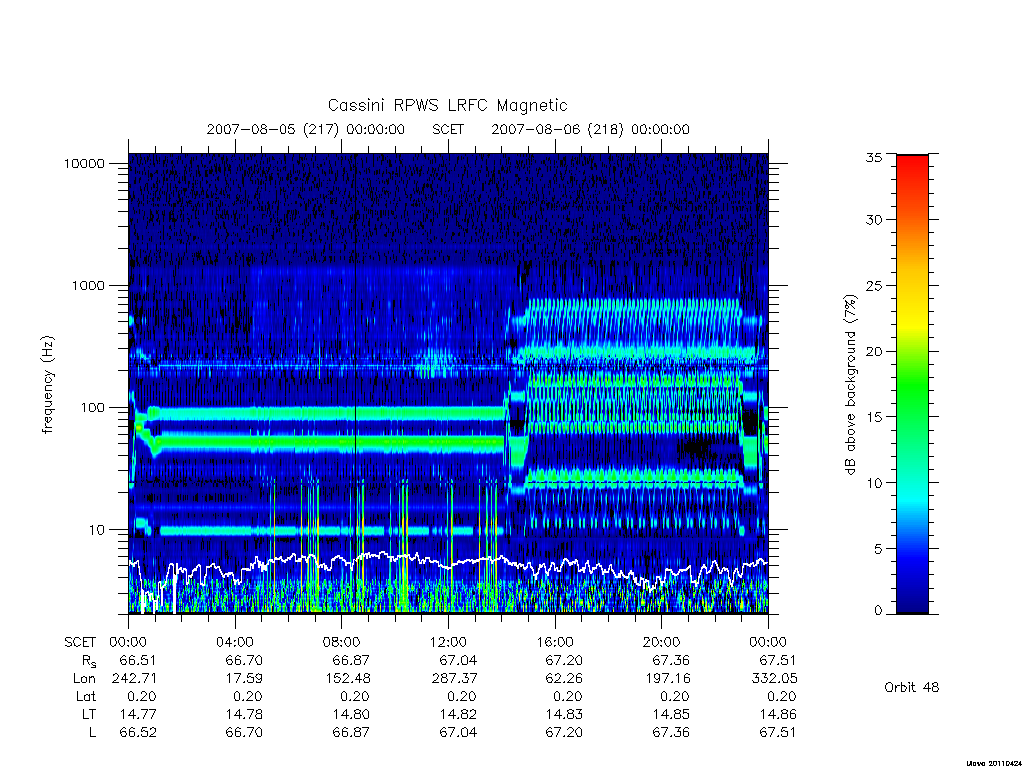Click the Lon value "197.16"
Viewport: 1024px width, 768px height.
click(667, 679)
